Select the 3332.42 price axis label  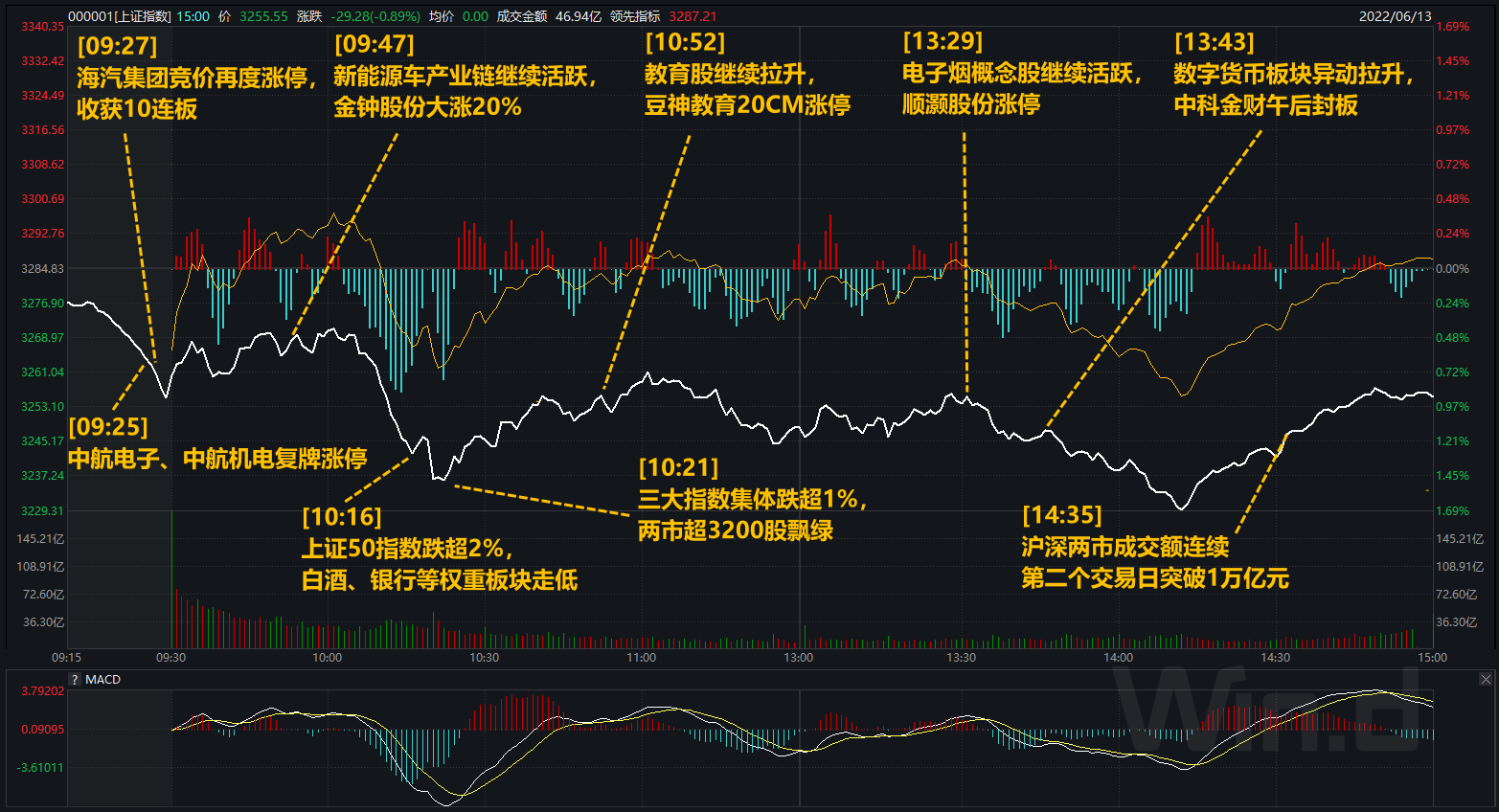pyautogui.click(x=43, y=61)
